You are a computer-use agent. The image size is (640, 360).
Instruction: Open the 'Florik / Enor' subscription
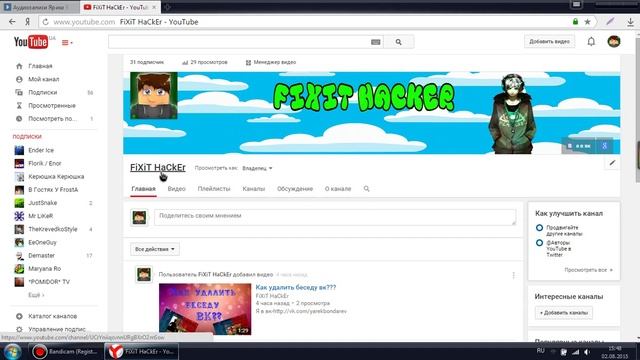click(x=44, y=163)
